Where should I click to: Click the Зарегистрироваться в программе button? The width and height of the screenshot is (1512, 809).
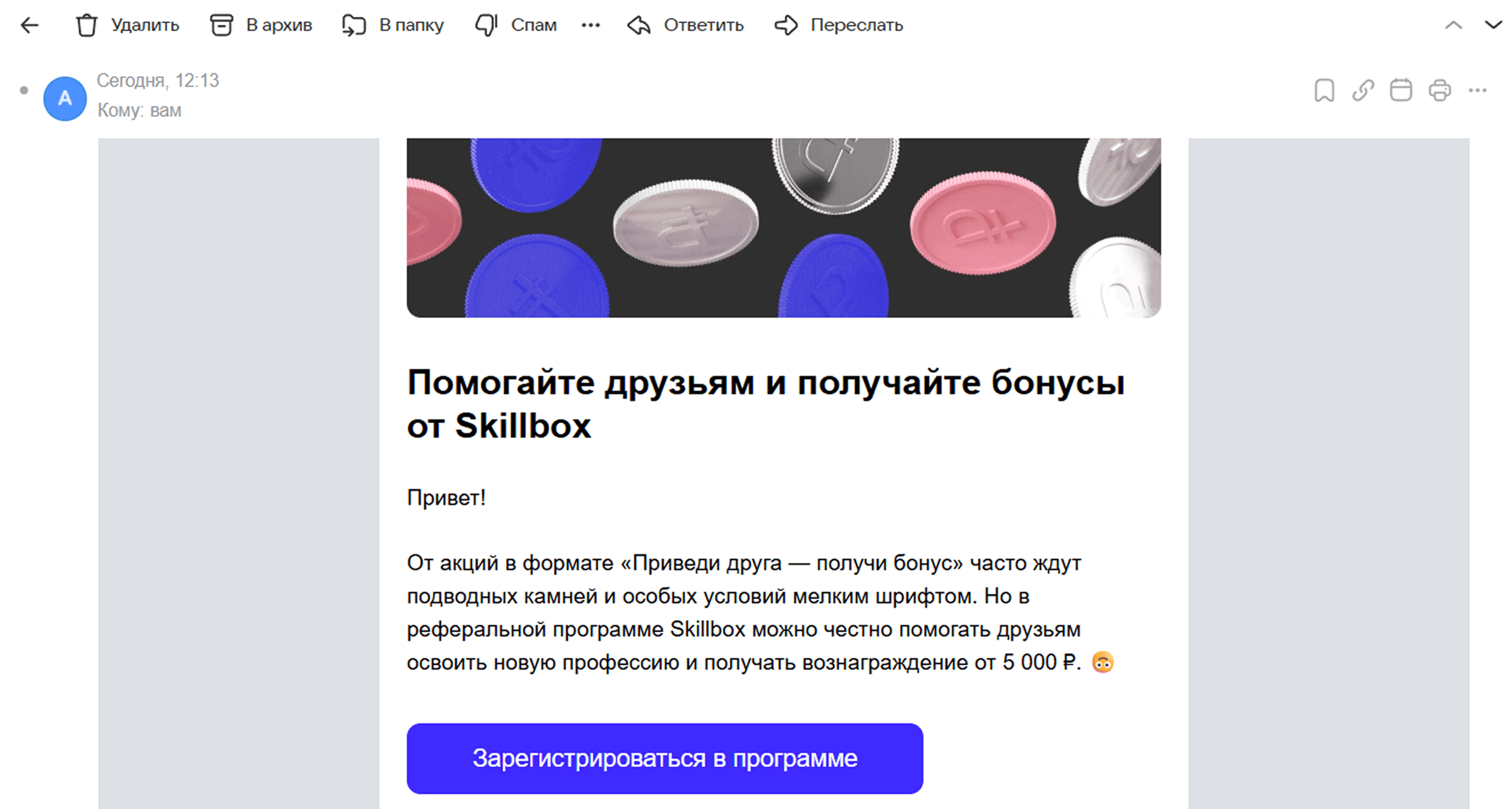pos(665,759)
